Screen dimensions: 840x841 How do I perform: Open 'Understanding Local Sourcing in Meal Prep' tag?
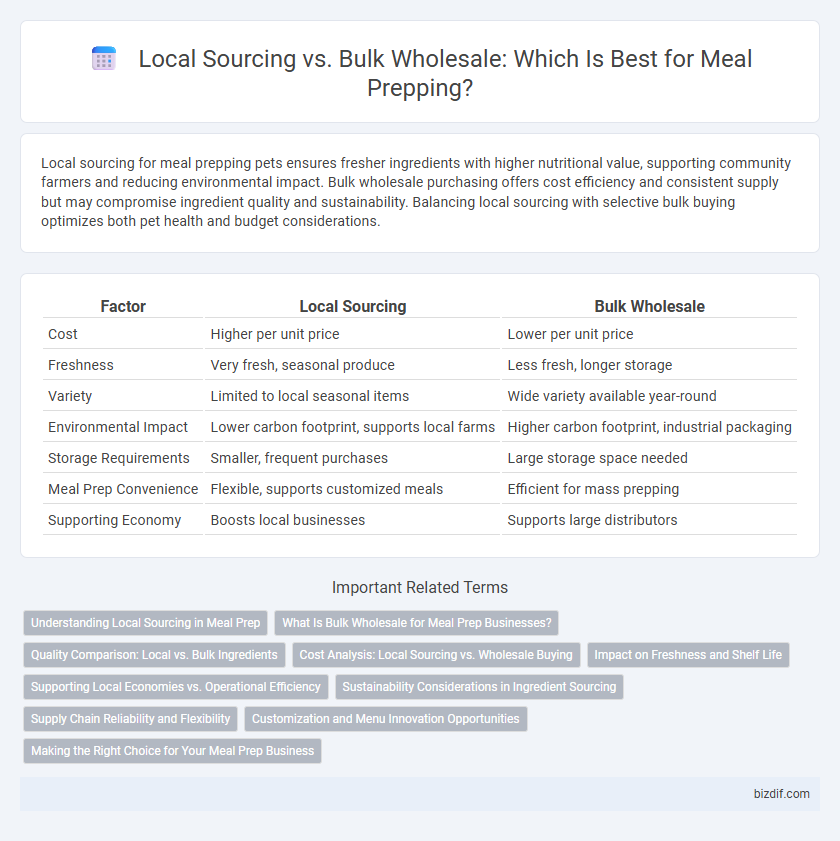coord(145,623)
